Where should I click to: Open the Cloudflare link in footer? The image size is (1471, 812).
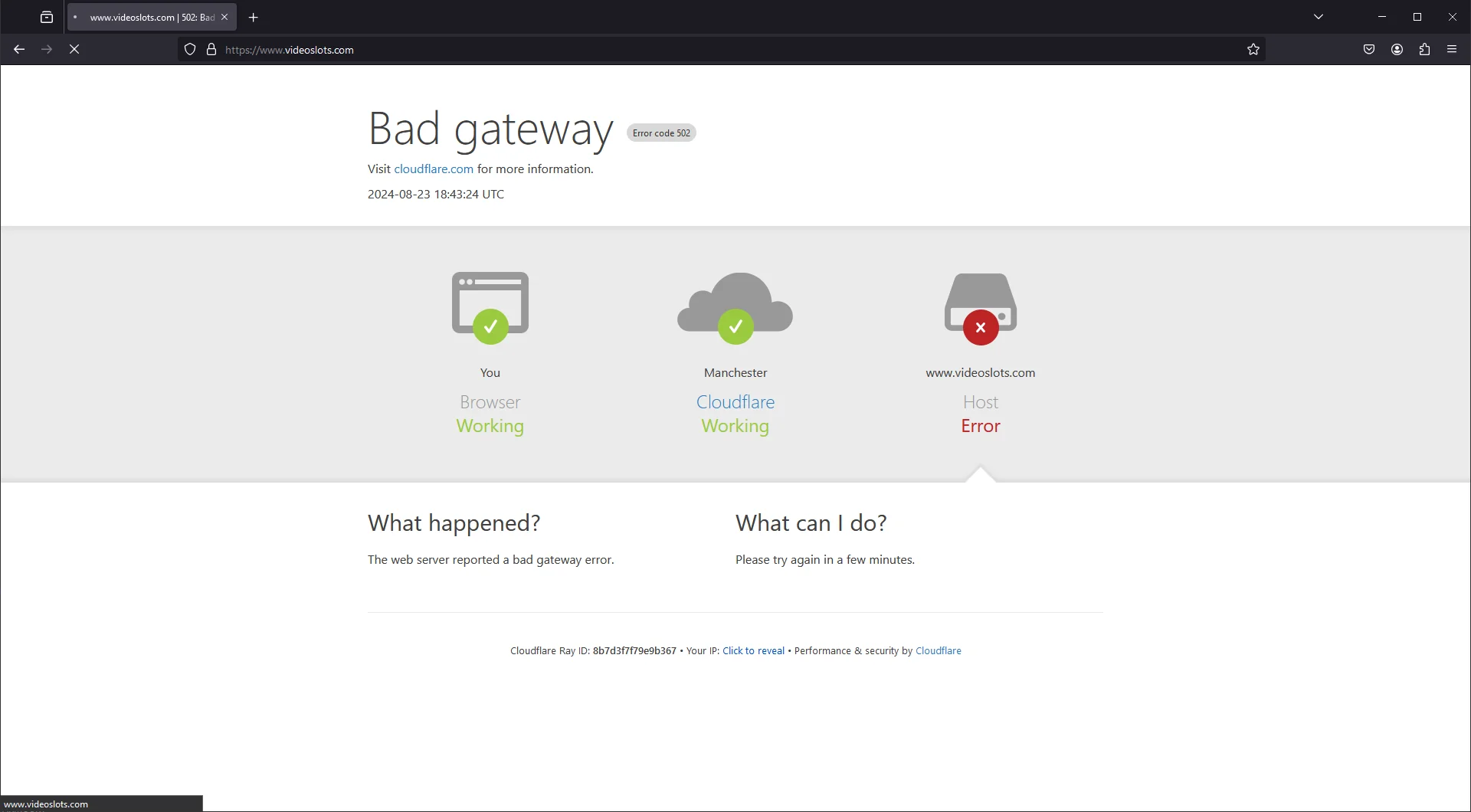coord(939,651)
